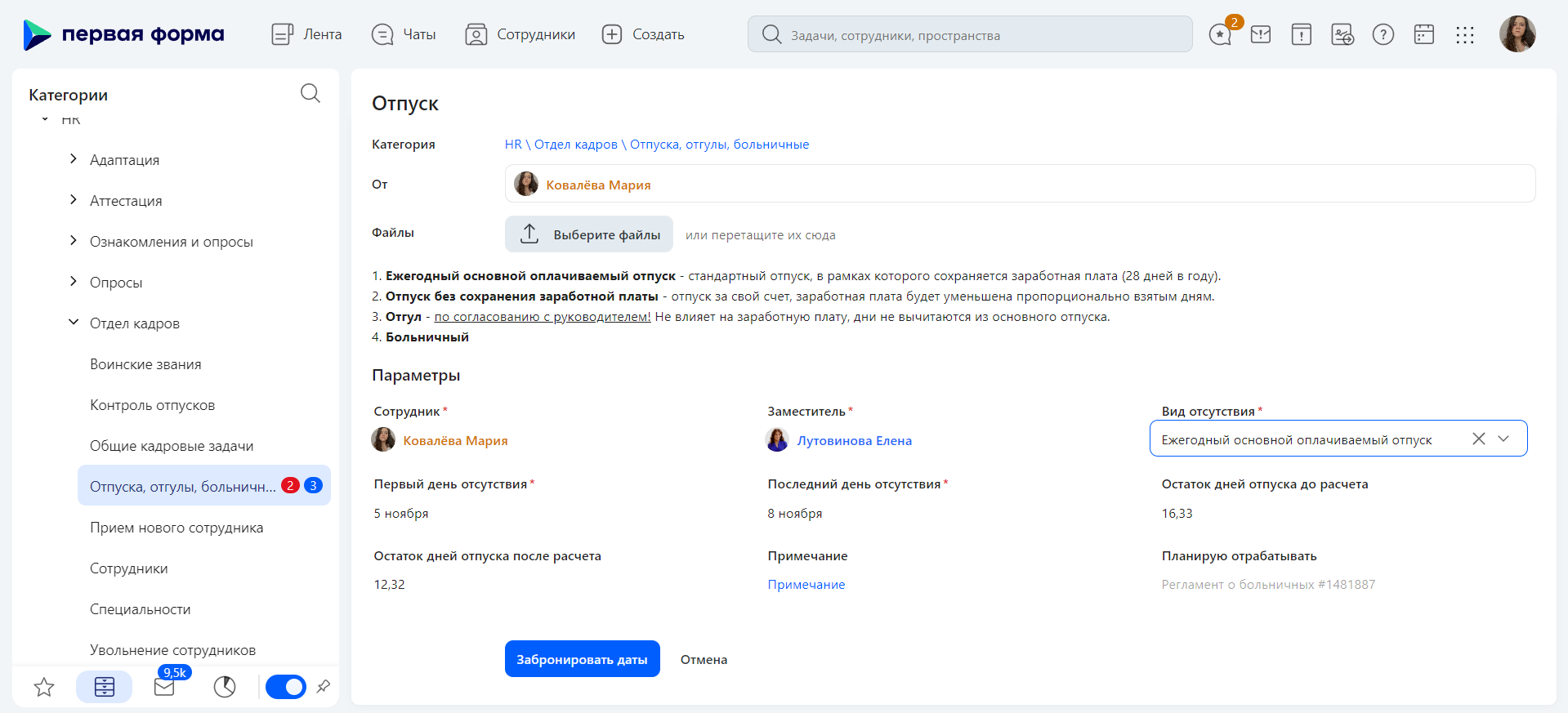Image resolution: width=1568 pixels, height=713 pixels.
Task: Open the favorites star in bottom bar
Action: 44,687
